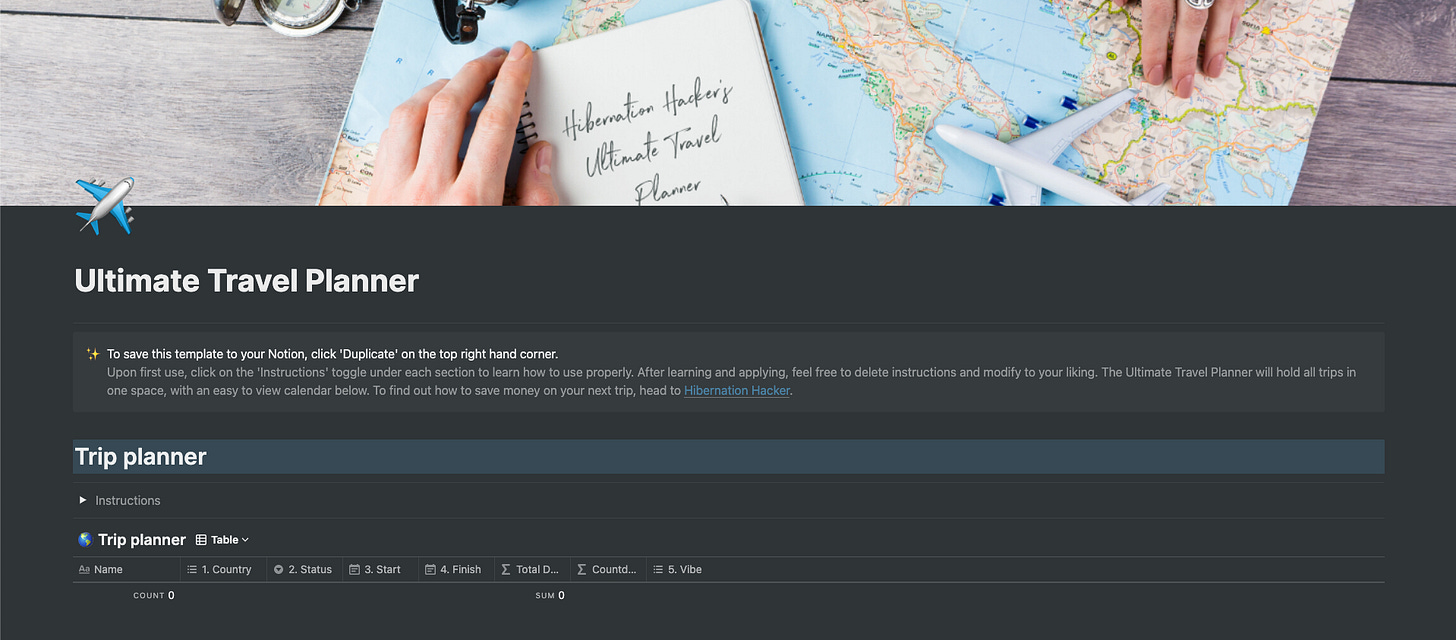This screenshot has width=1456, height=640.
Task: Click the Trip planner database title
Action: [142, 540]
